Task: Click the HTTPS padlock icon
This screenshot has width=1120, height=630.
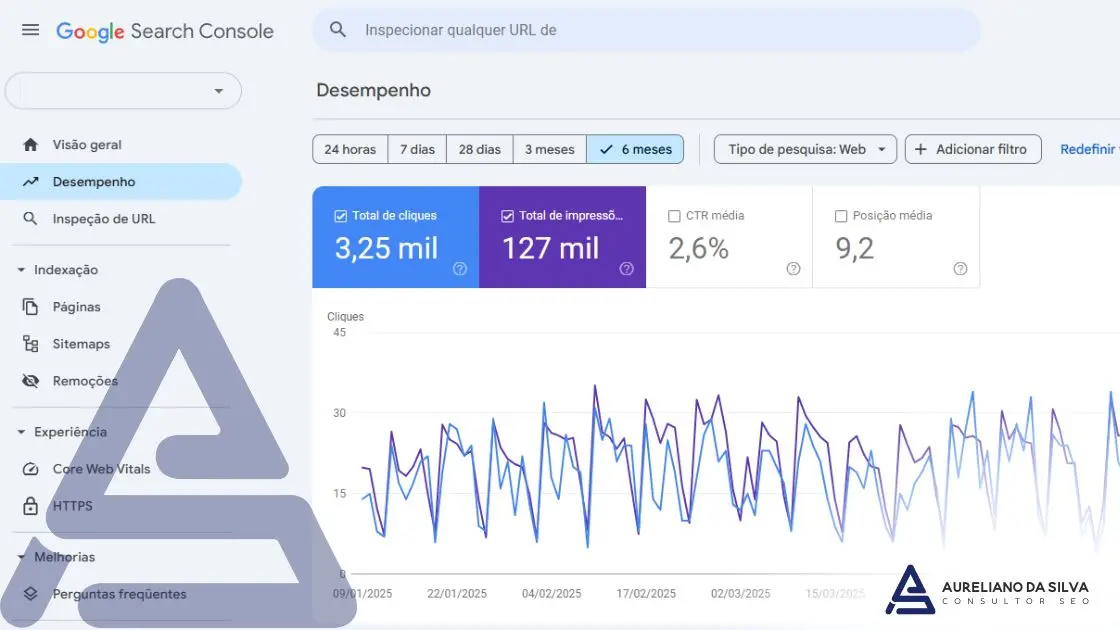Action: [30, 506]
